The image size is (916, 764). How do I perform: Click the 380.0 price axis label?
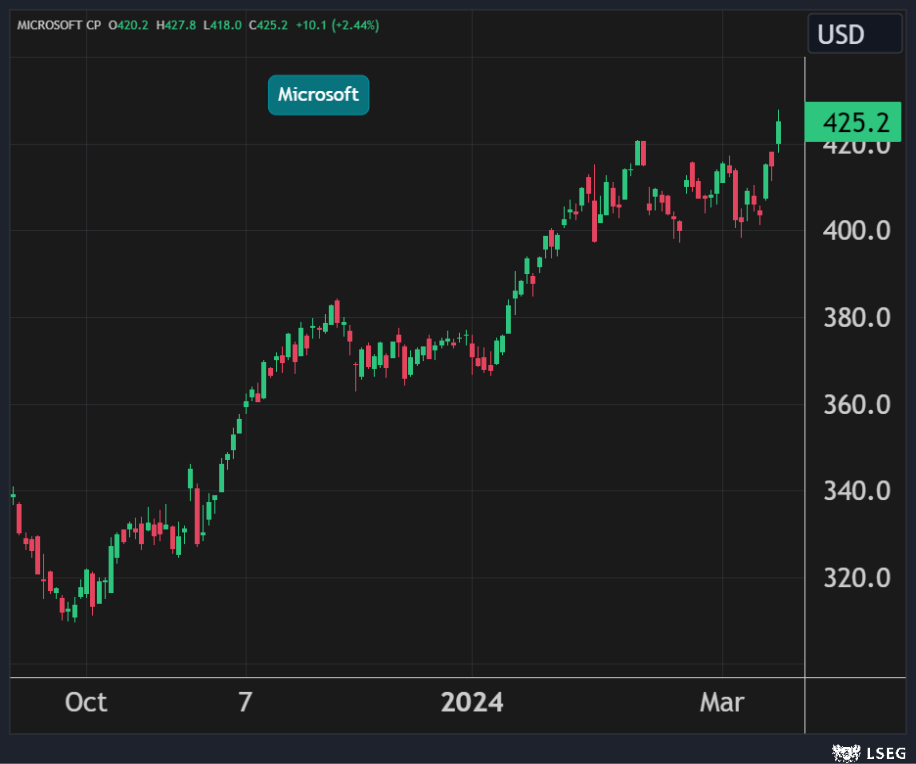coord(855,318)
